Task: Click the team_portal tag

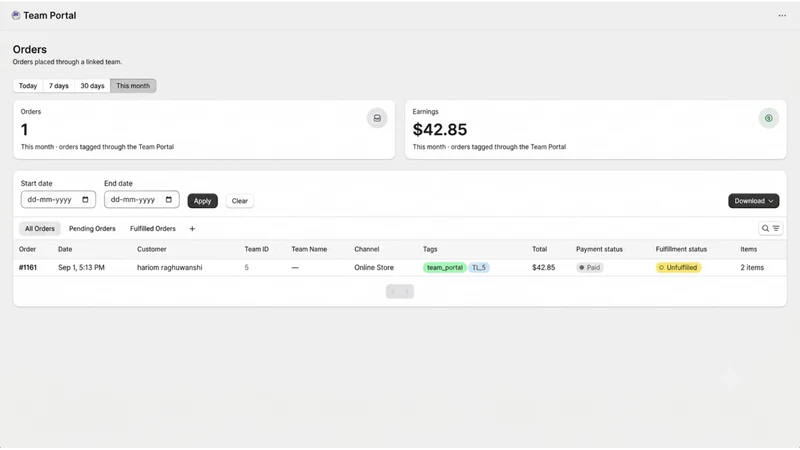Action: click(445, 267)
